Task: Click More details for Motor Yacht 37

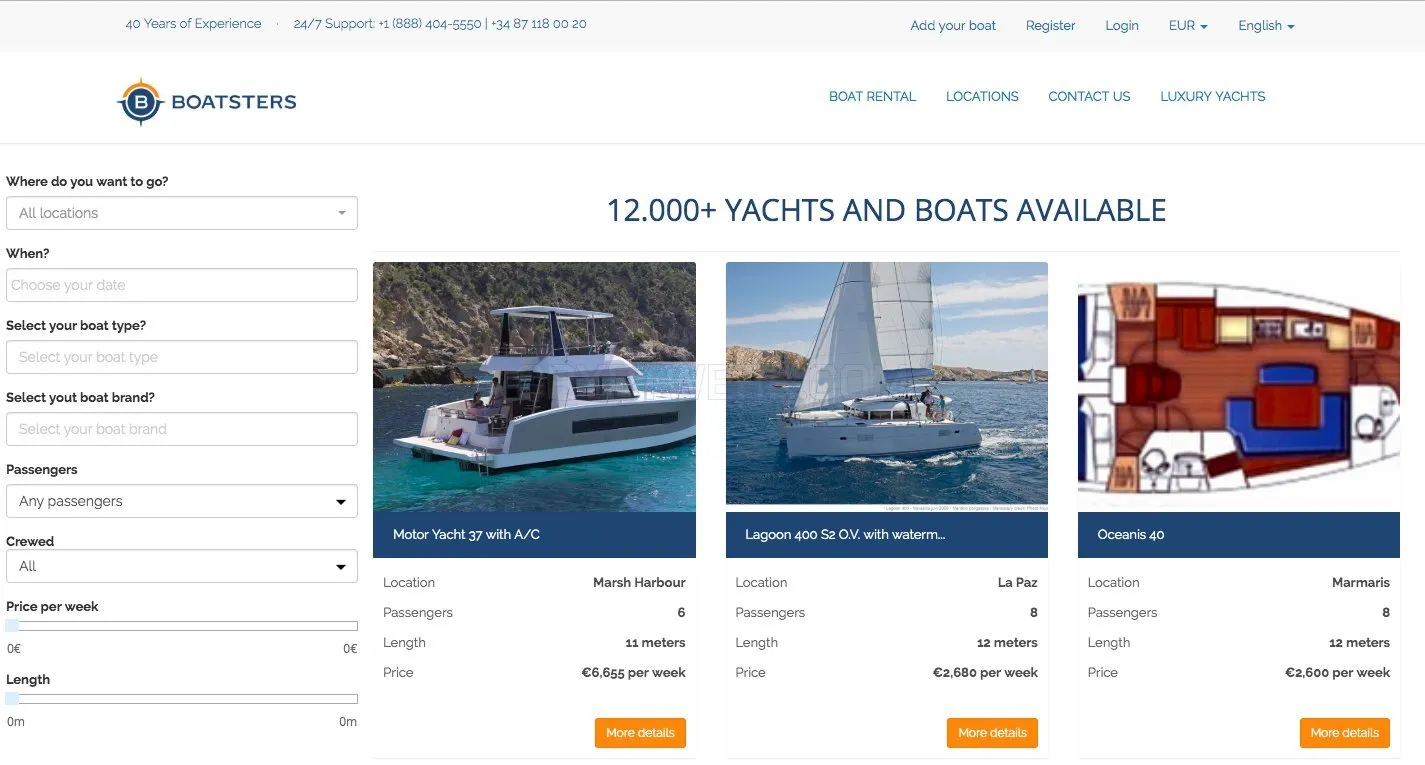Action: [640, 733]
